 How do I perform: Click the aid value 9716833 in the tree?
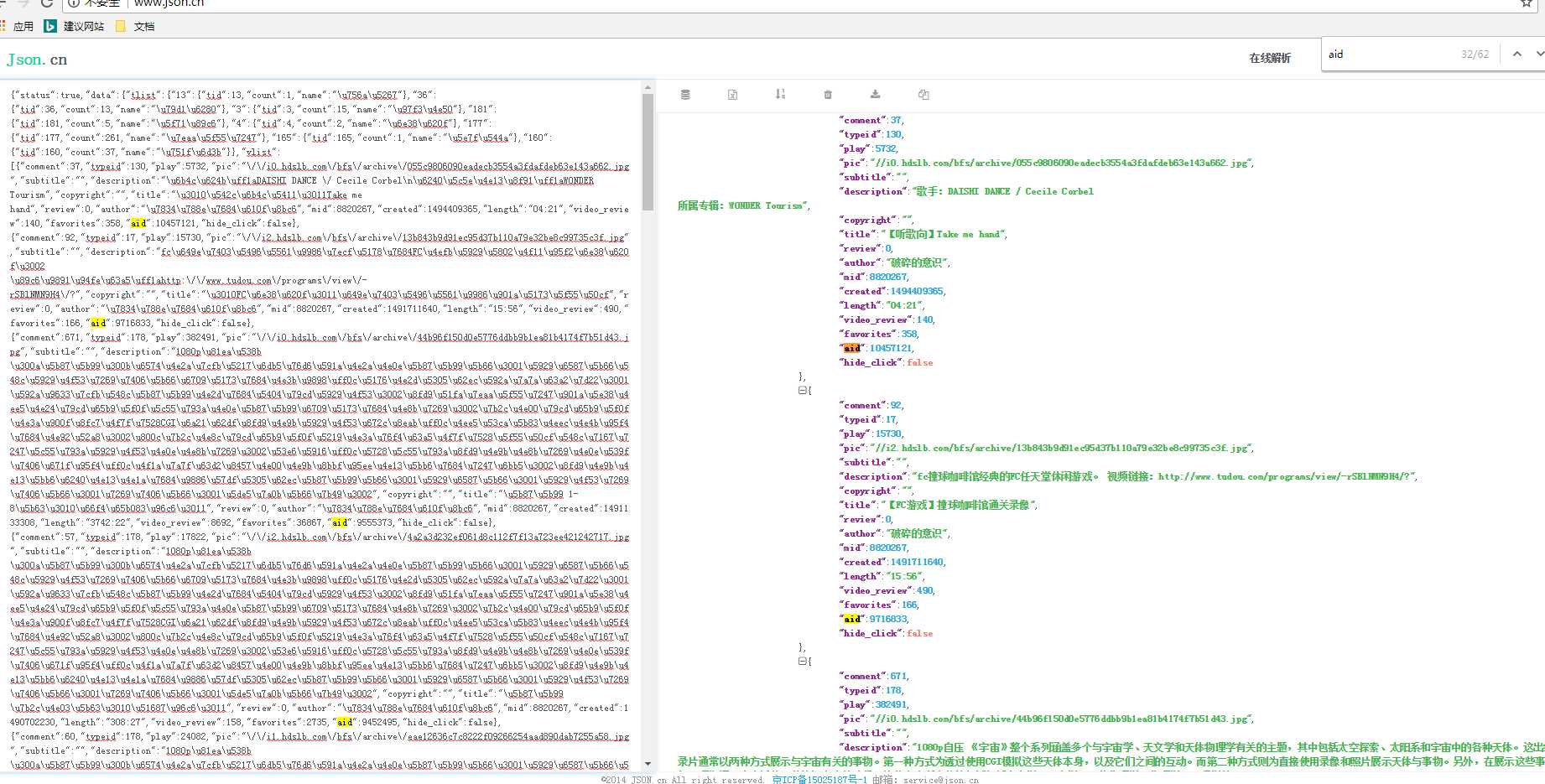click(888, 619)
